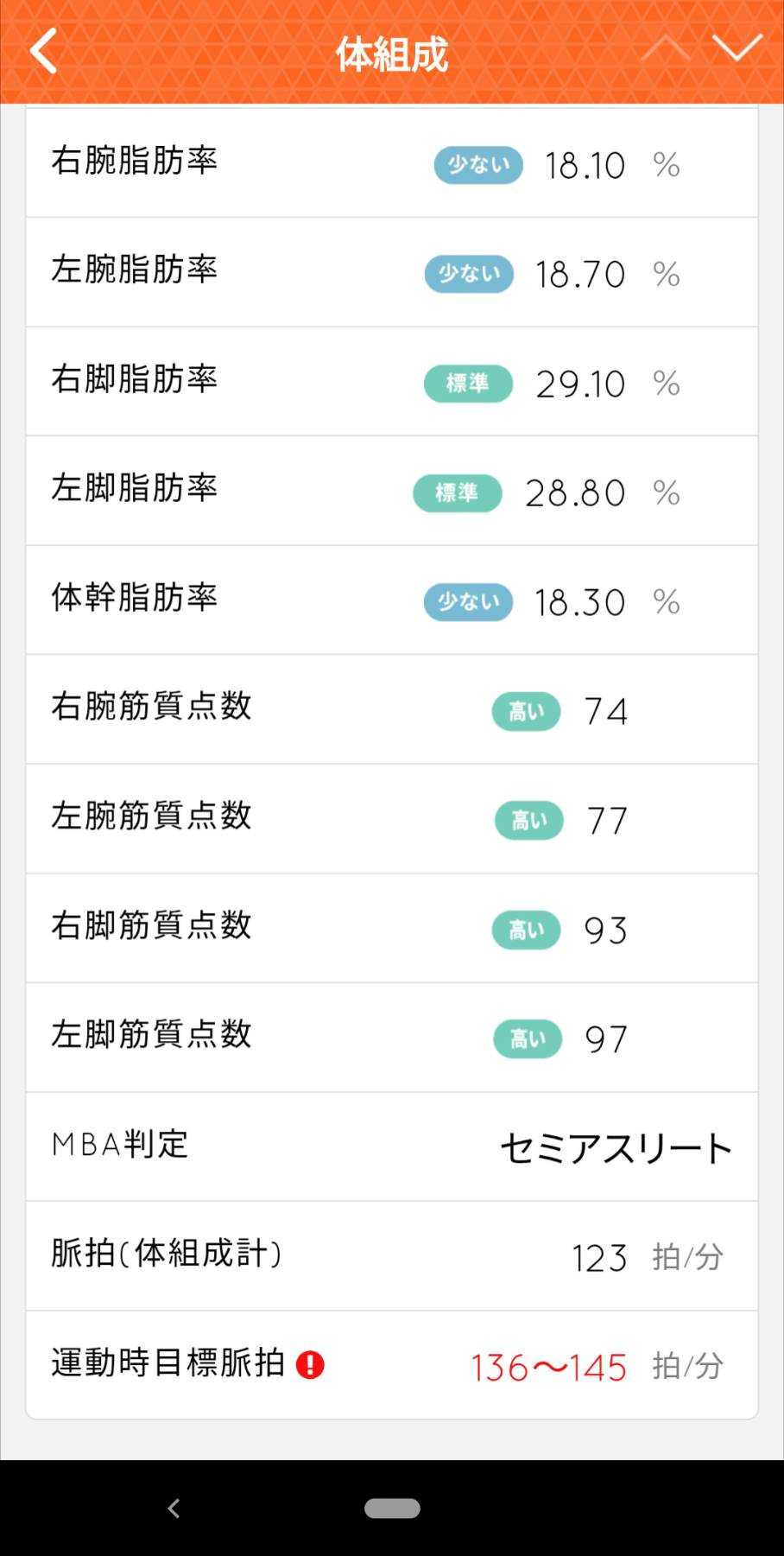Tap red 136〜145 target pulse value
Image resolution: width=784 pixels, height=1556 pixels.
click(x=548, y=1368)
